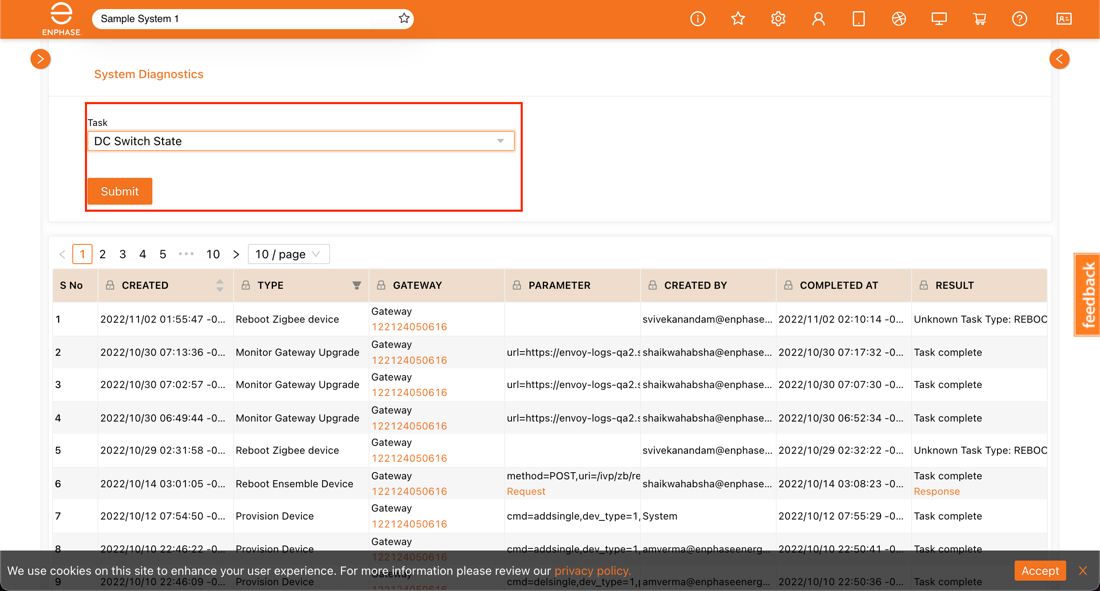This screenshot has width=1100, height=591.
Task: Collapse the panel with the left orange chevron
Action: click(x=1059, y=59)
